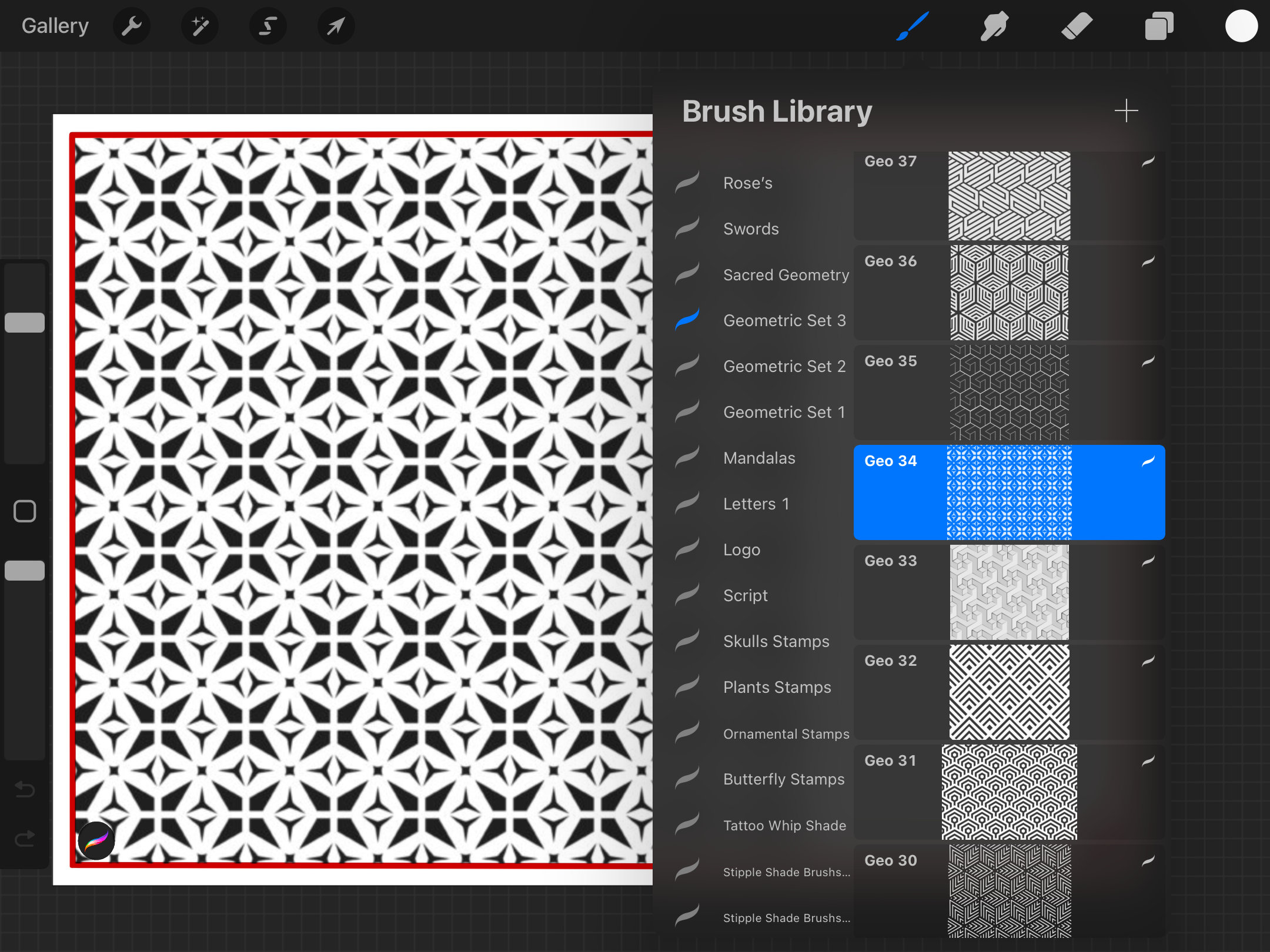The width and height of the screenshot is (1270, 952).
Task: Open the Script brush set
Action: click(763, 595)
